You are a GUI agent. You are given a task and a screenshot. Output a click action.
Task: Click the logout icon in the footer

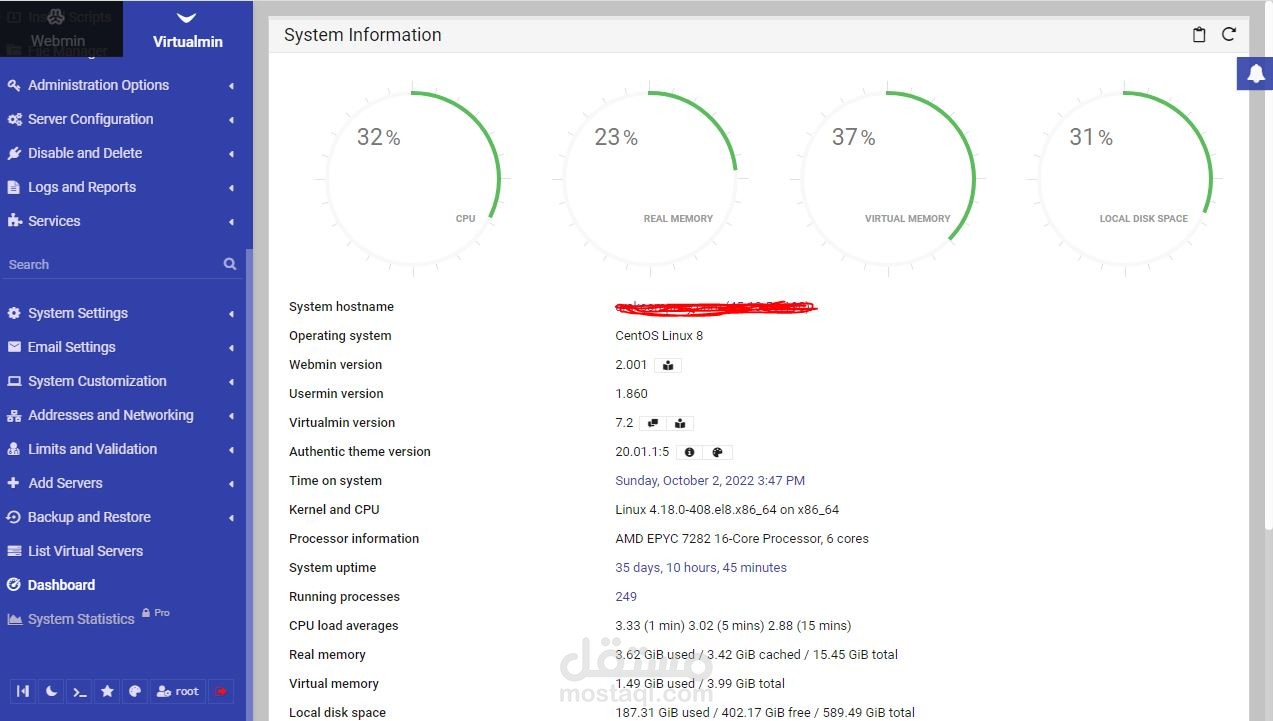(221, 691)
